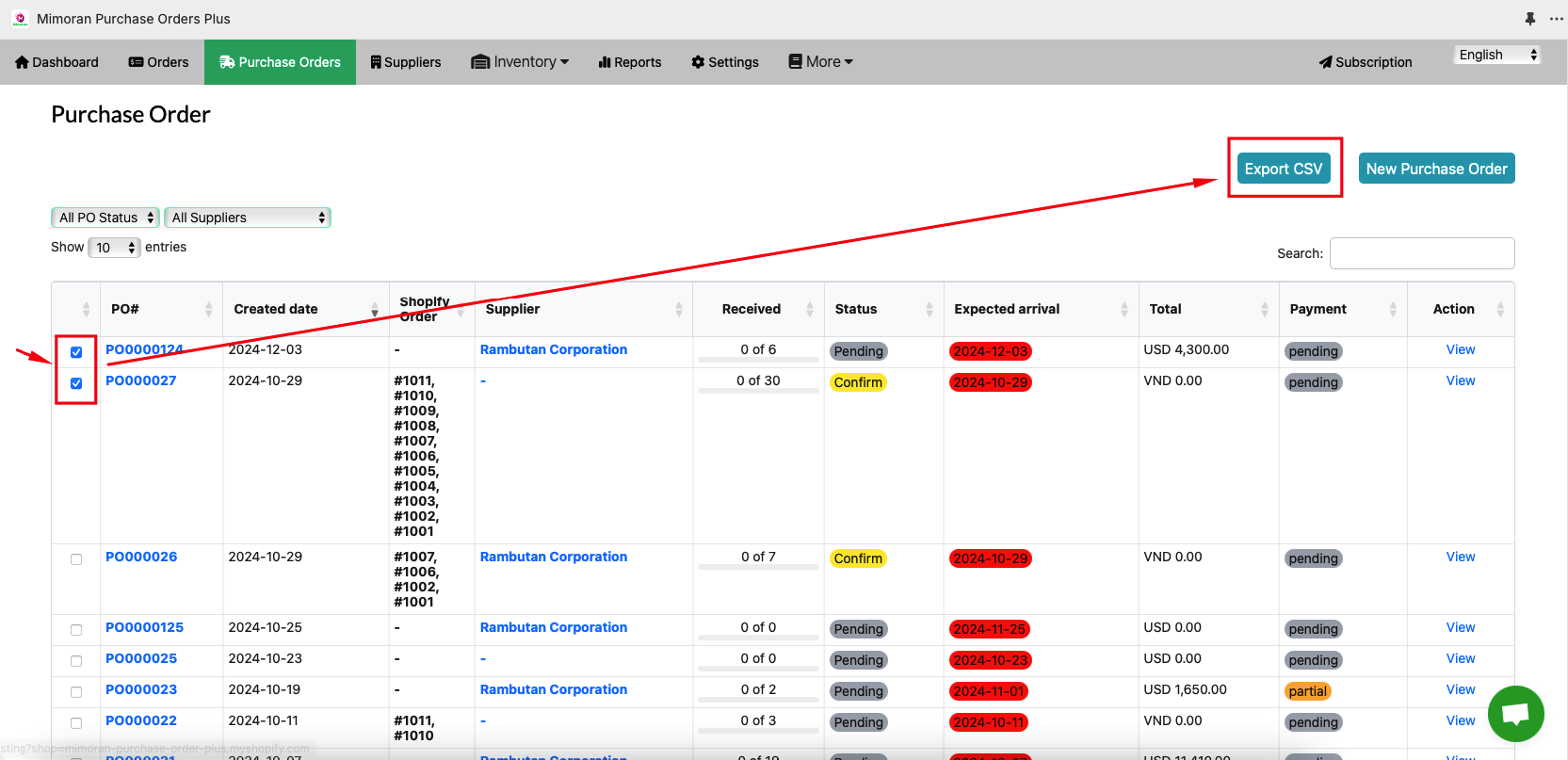
Task: Check the PO0000125 row checkbox
Action: pos(76,630)
